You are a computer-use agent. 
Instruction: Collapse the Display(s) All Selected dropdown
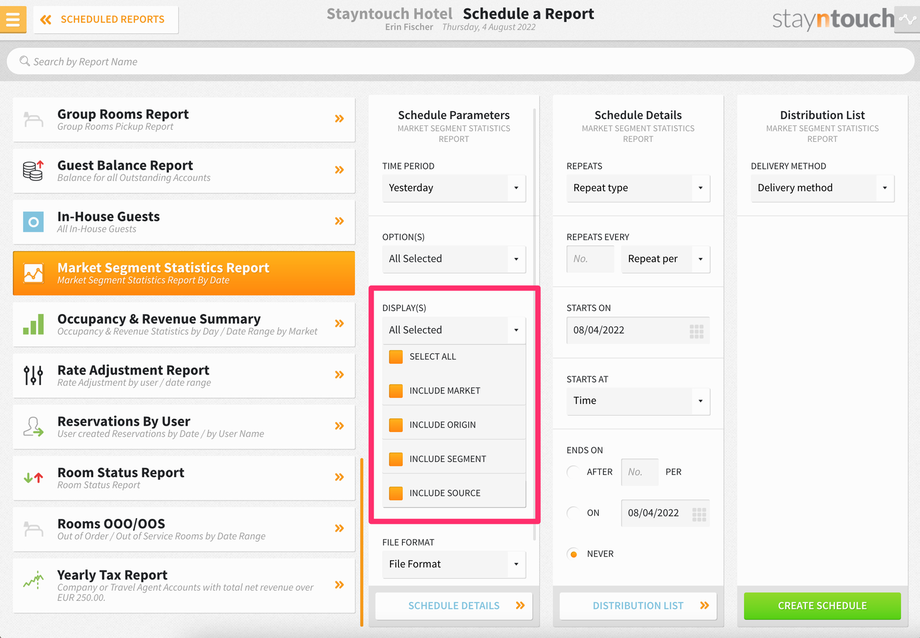click(x=454, y=330)
